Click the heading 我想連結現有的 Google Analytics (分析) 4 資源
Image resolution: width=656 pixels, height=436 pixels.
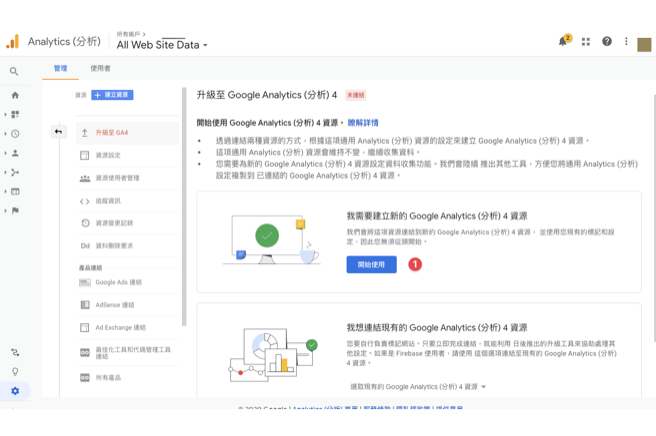point(437,327)
